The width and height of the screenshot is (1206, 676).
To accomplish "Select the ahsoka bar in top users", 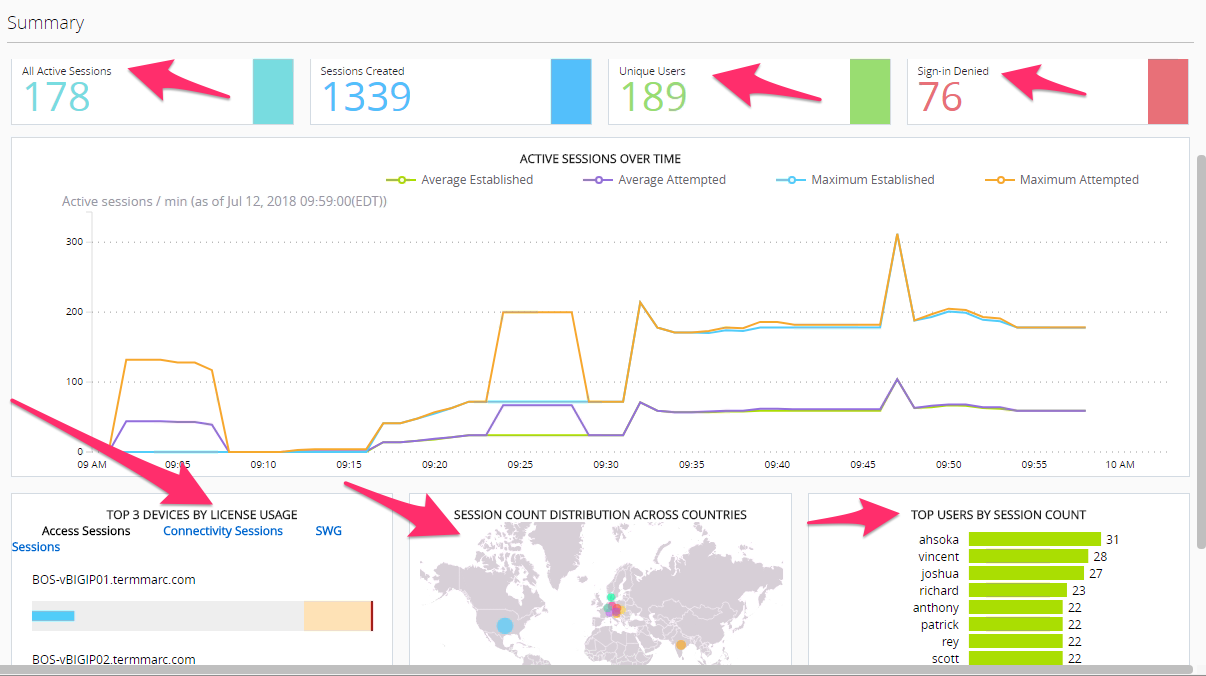I will point(1035,539).
